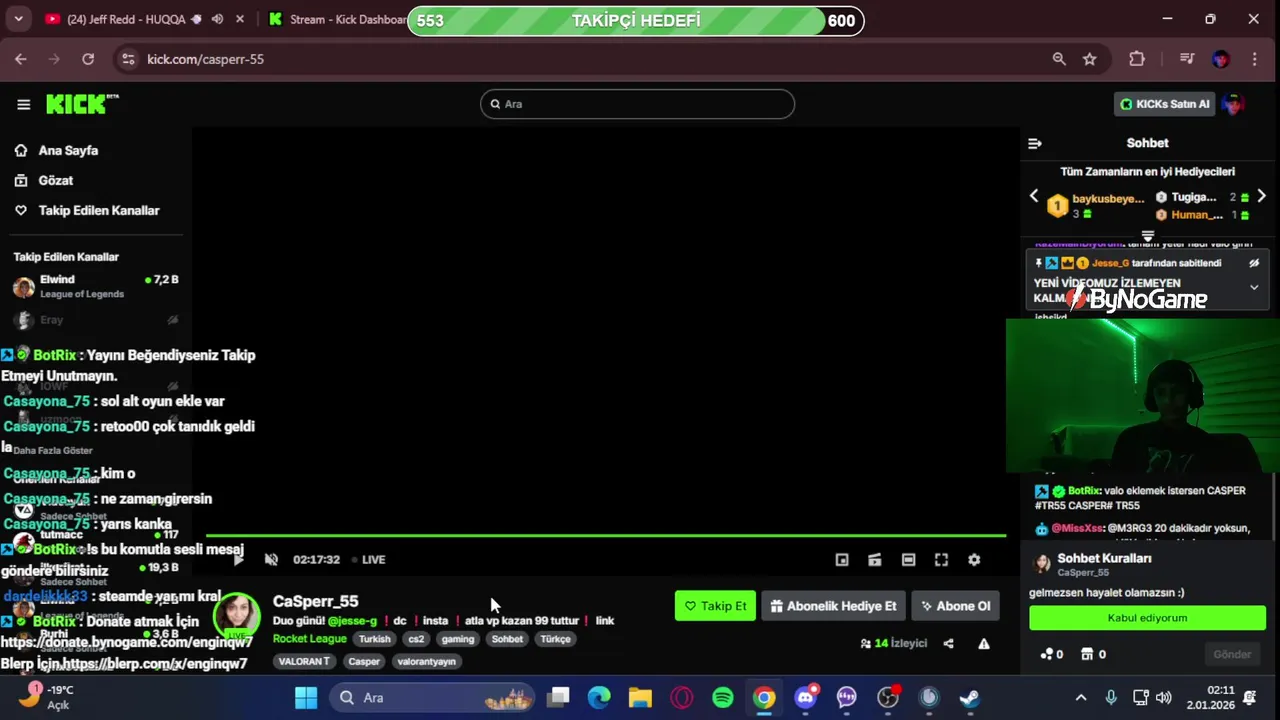This screenshot has height=720, width=1280.
Task: Open the chat shop icon
Action: pos(1087,654)
